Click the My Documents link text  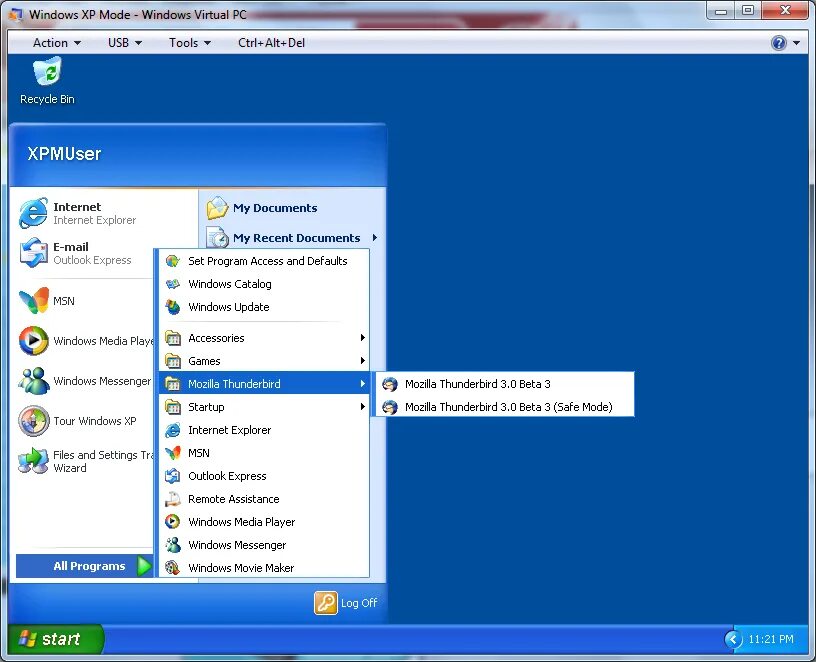point(275,208)
